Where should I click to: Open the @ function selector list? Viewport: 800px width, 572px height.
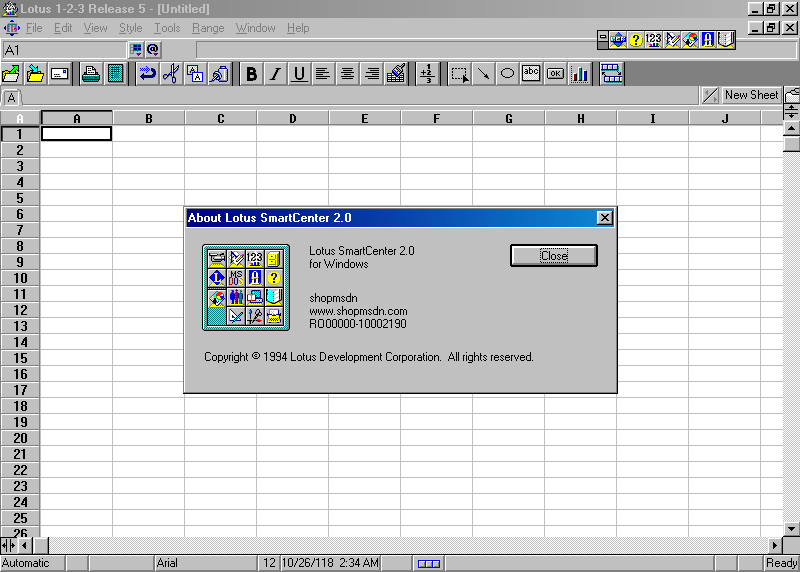(154, 49)
